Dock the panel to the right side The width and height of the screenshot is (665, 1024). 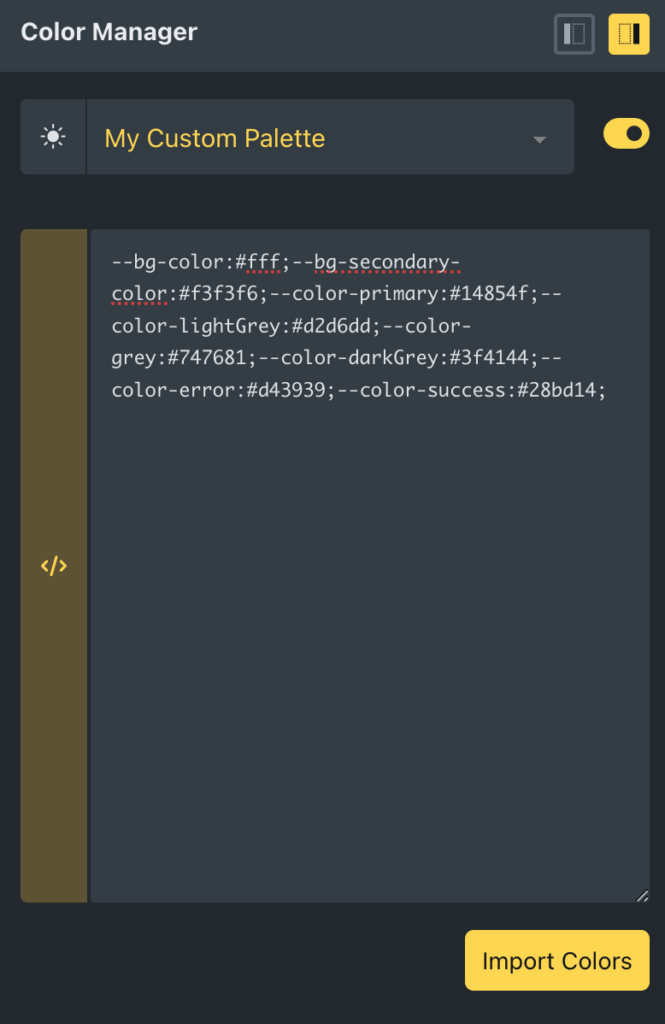pos(628,34)
